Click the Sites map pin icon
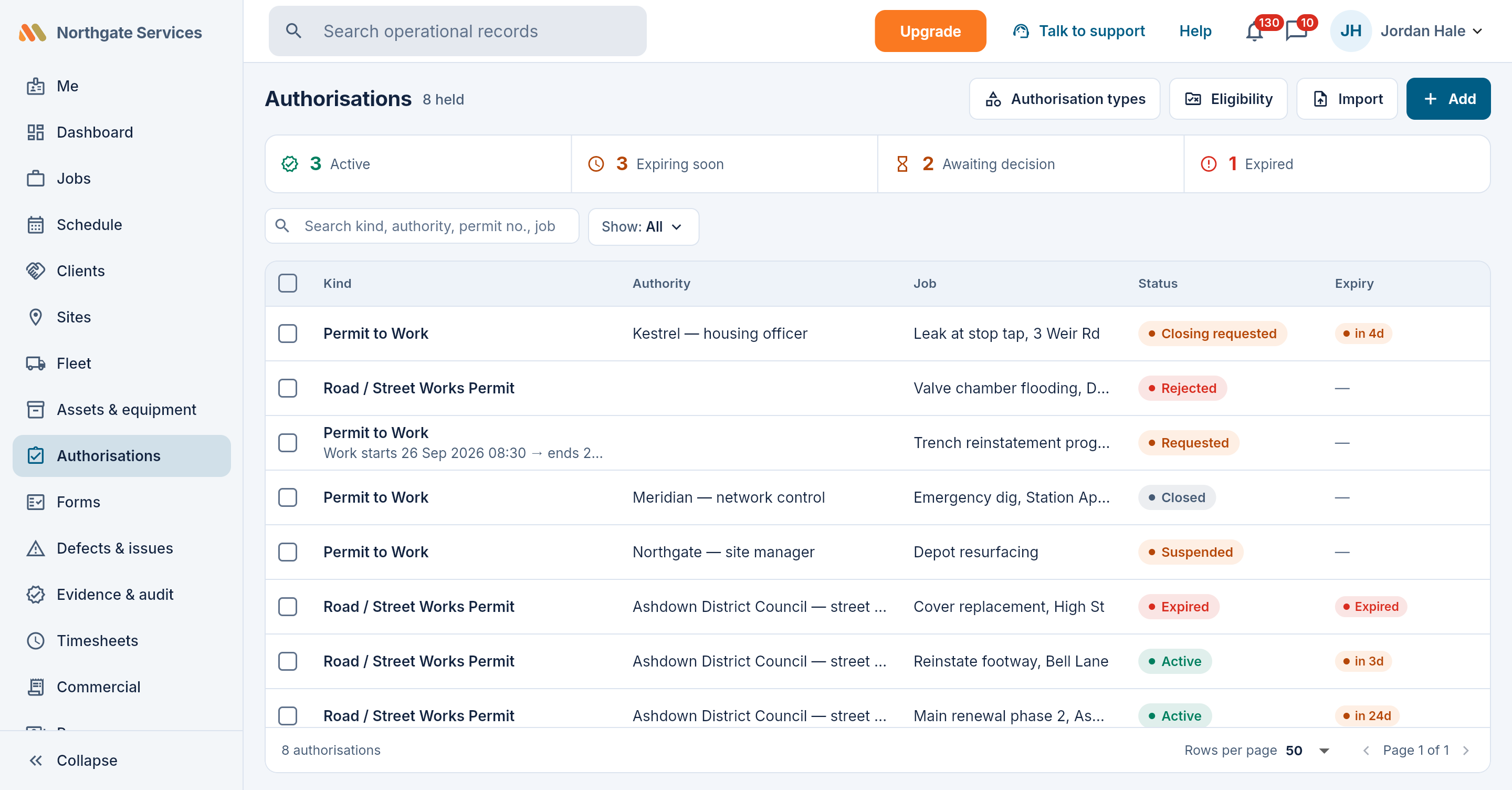 (x=35, y=317)
